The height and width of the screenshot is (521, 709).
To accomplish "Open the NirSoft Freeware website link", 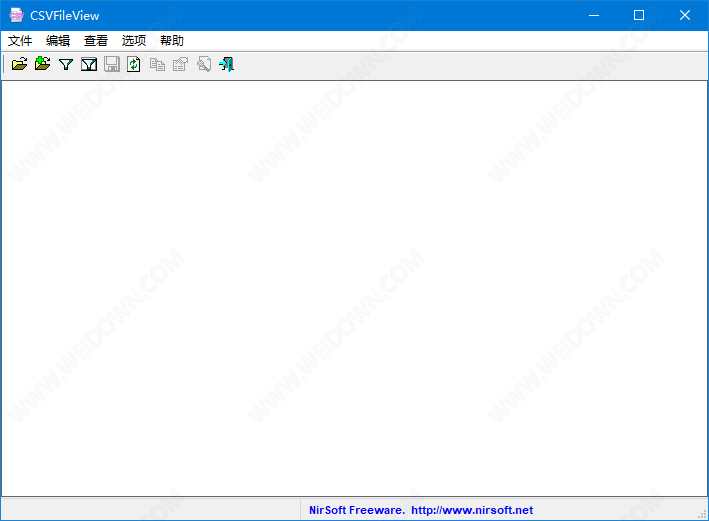I will pyautogui.click(x=421, y=510).
